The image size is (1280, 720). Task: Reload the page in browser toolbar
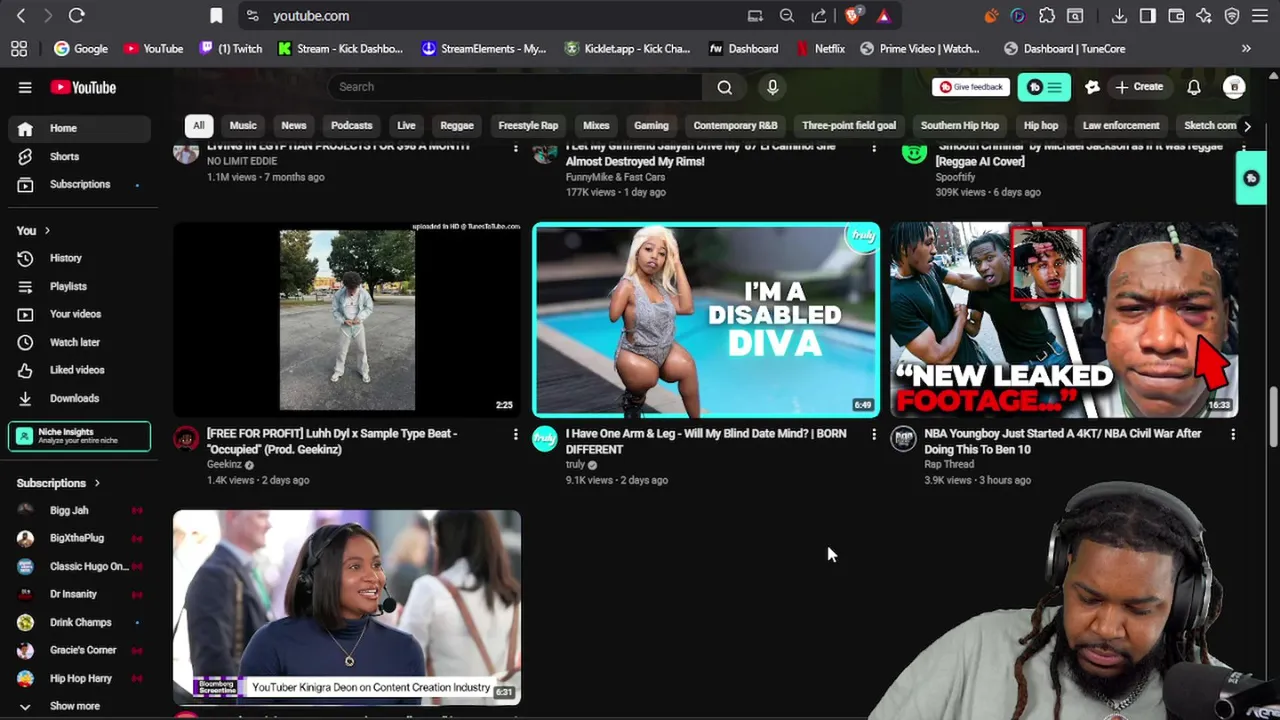(x=76, y=15)
